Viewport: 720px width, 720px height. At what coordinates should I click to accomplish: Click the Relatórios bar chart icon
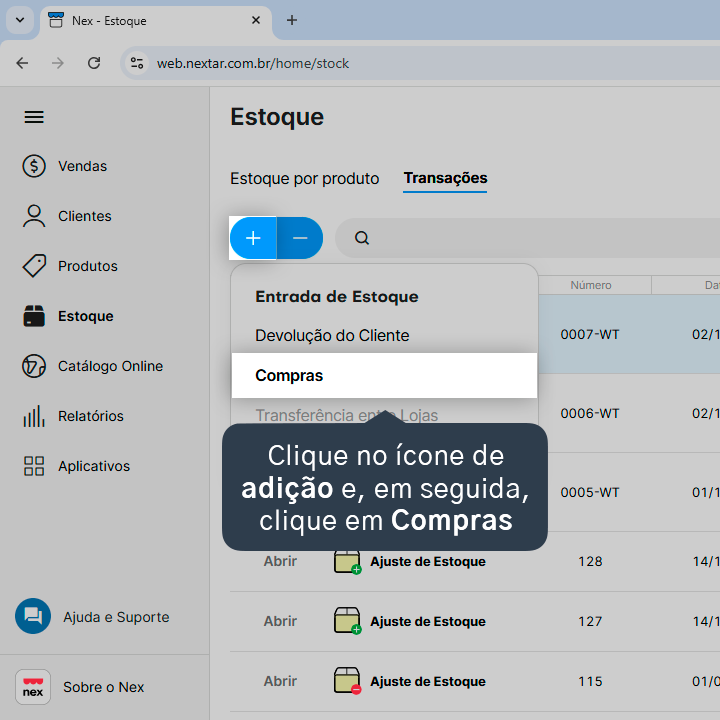pyautogui.click(x=34, y=416)
